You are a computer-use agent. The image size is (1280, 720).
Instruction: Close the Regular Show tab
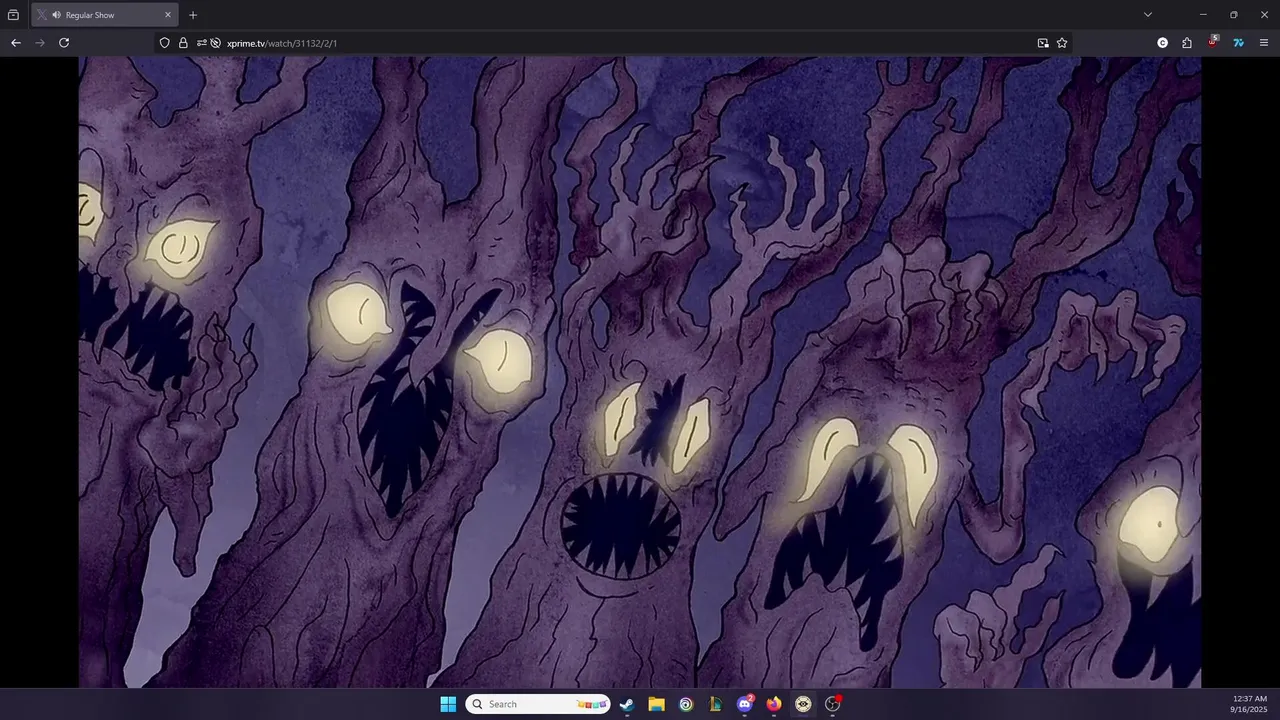pos(168,15)
